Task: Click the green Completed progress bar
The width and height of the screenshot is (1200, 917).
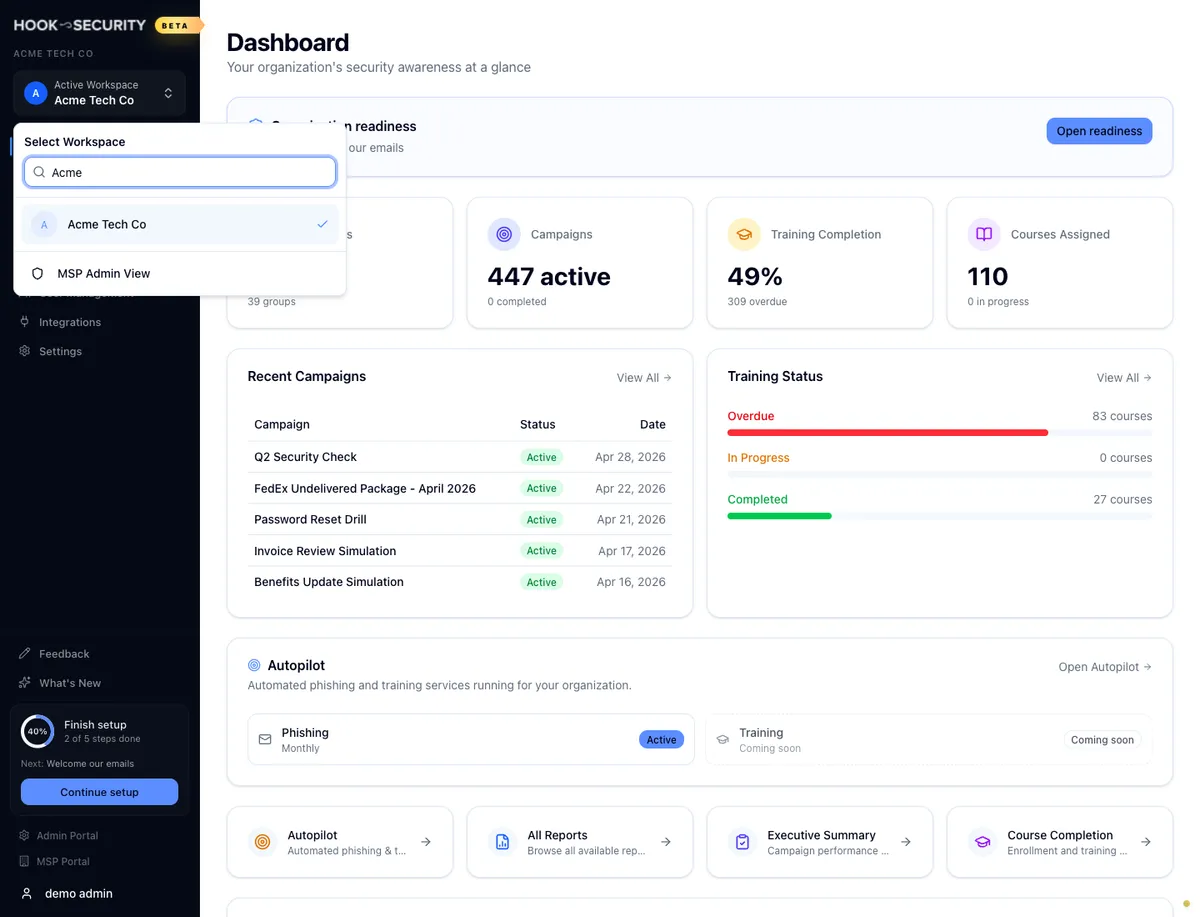Action: click(780, 516)
